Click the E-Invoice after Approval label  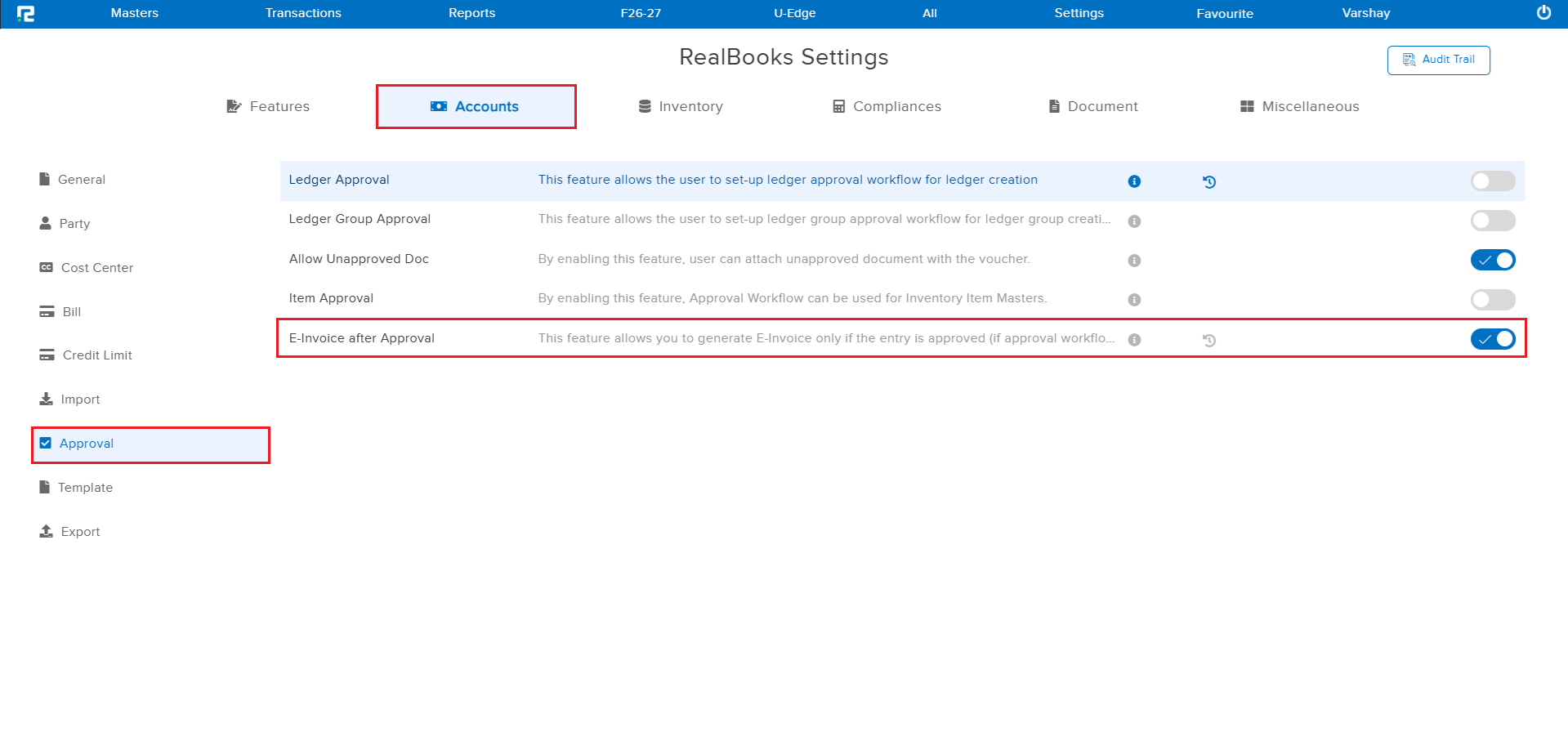click(x=361, y=338)
